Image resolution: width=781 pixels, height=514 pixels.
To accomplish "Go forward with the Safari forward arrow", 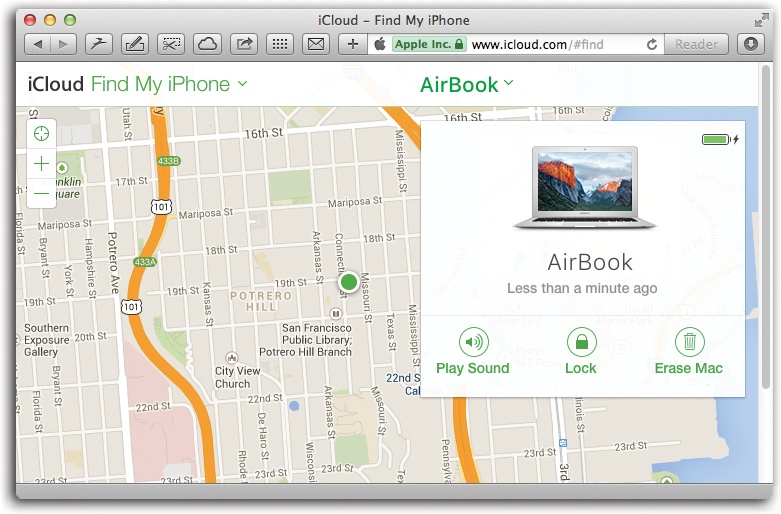I will (63, 44).
